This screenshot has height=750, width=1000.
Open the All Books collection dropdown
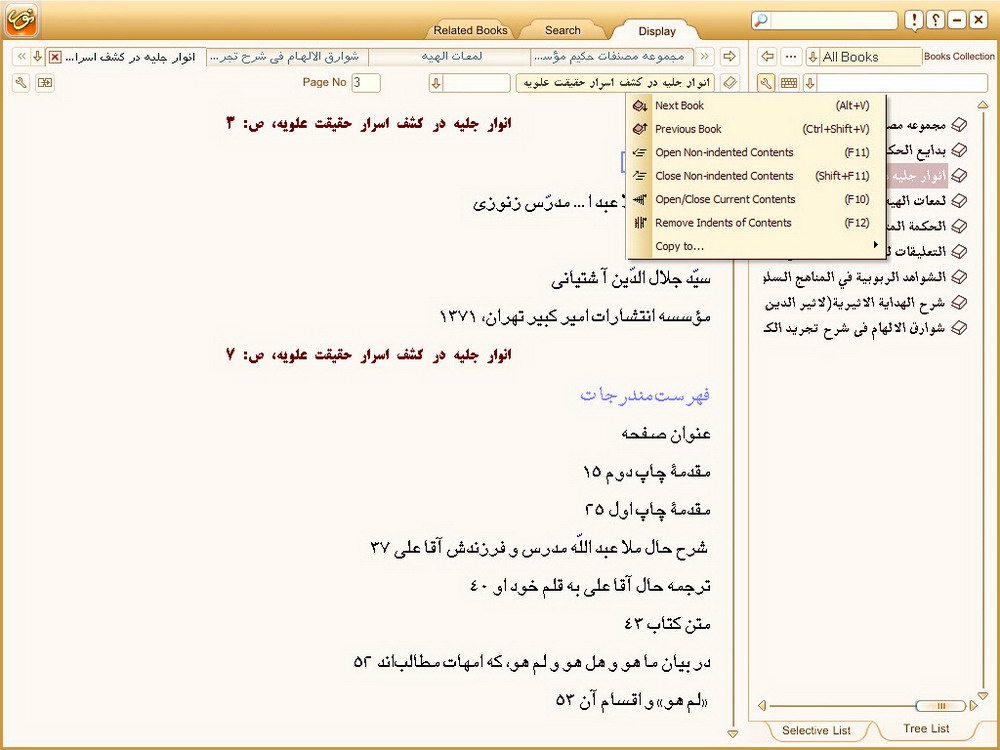[x=813, y=57]
